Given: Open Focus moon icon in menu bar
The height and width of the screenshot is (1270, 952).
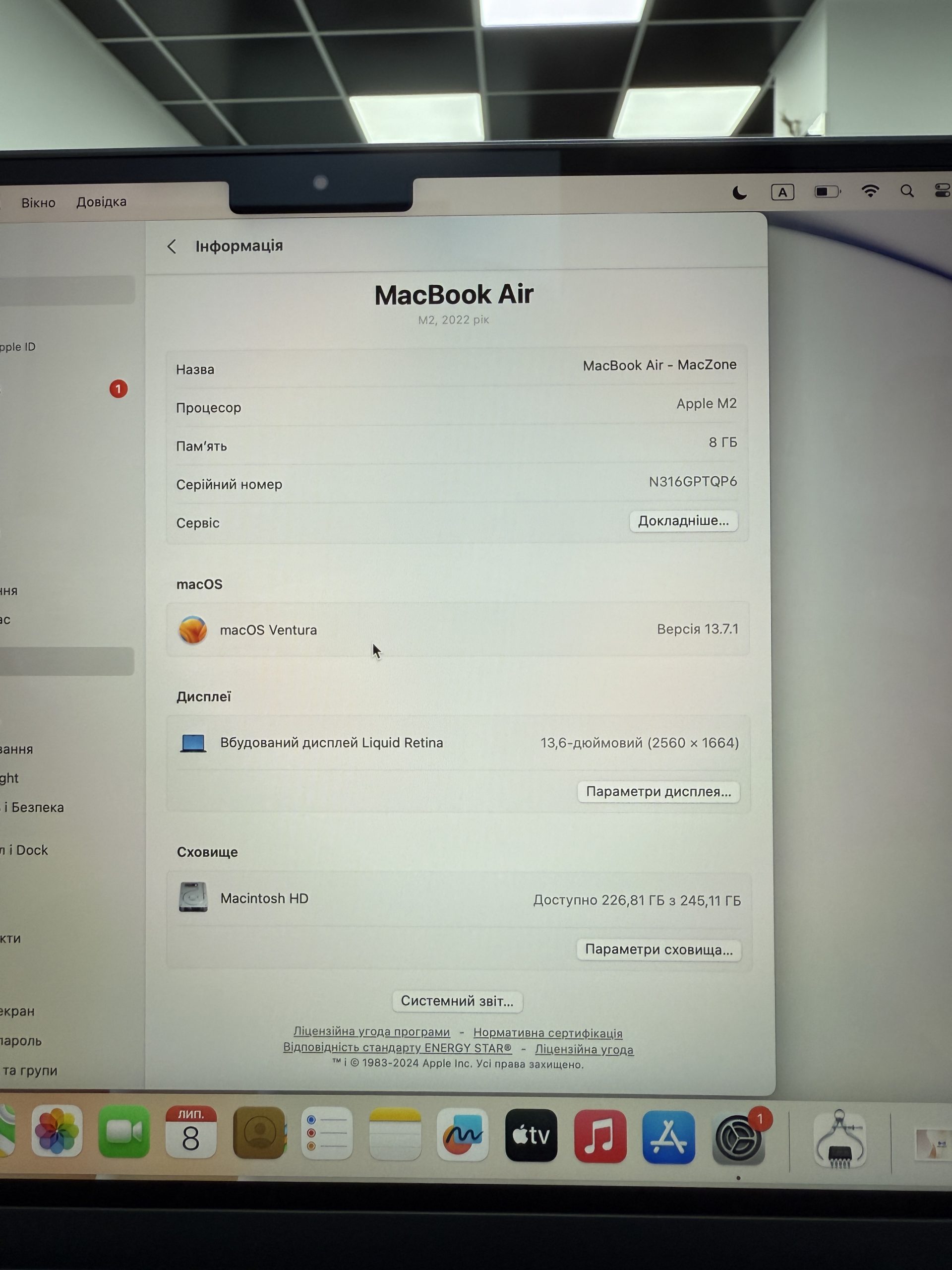Looking at the screenshot, I should [740, 192].
